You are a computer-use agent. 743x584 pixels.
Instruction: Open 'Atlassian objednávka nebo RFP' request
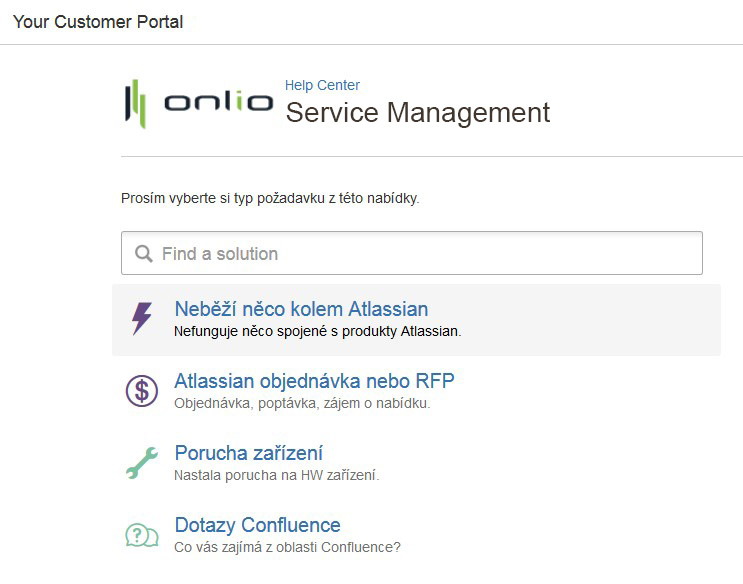click(x=315, y=381)
